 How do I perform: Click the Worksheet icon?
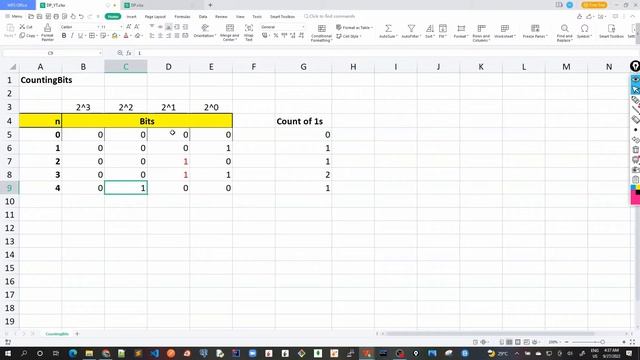pos(505,28)
